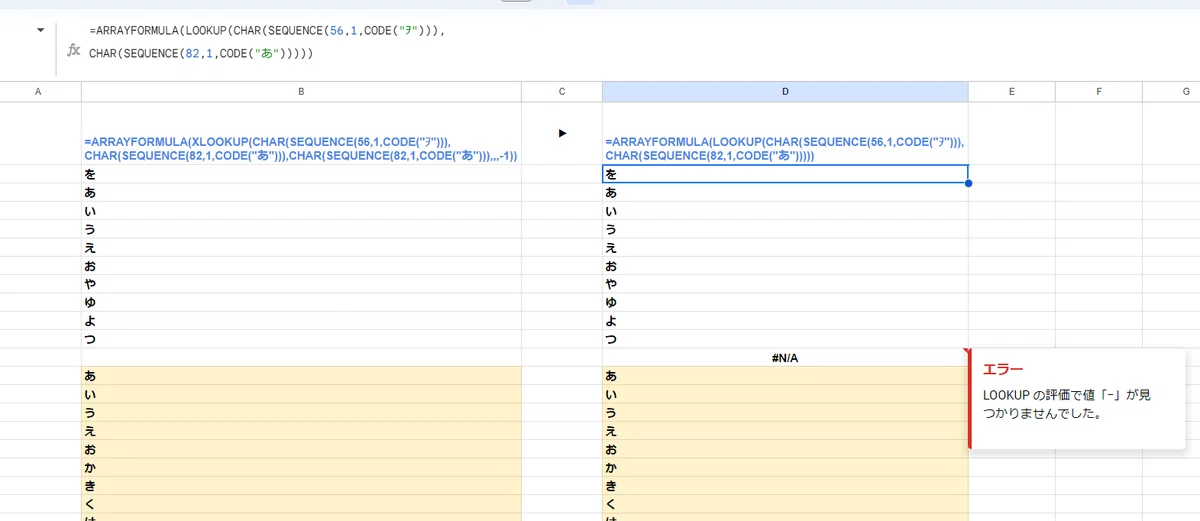
Task: Select yellow-highlighted cell う in column B
Action: 301,412
